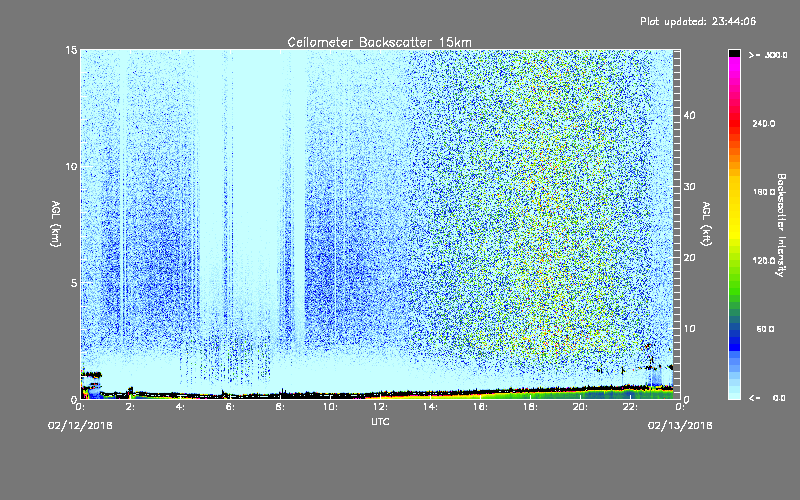
Task: Click the 'Plot updated: 23:44:06' timestamp
Action: [x=698, y=21]
